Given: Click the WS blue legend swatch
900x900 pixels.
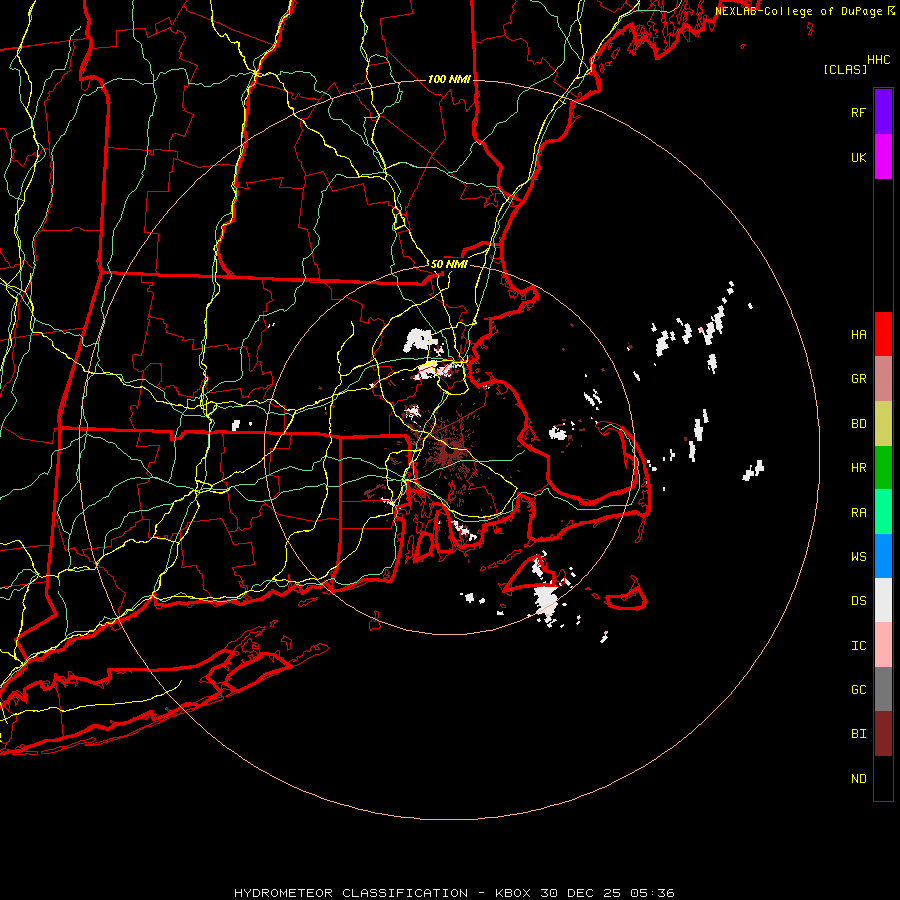Looking at the screenshot, I should (x=883, y=556).
